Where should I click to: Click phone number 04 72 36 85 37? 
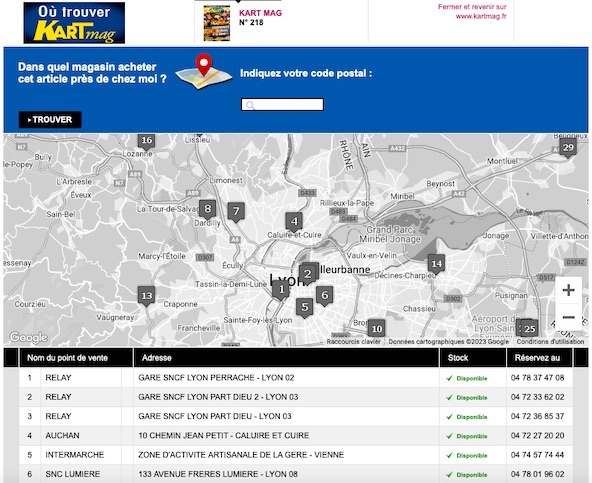point(537,416)
